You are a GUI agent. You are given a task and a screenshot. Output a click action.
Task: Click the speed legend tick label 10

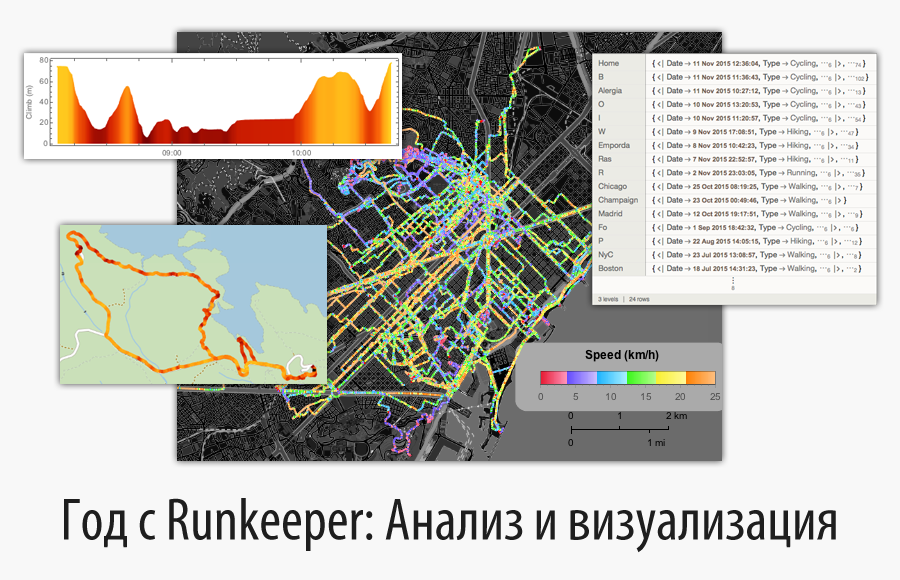(611, 396)
